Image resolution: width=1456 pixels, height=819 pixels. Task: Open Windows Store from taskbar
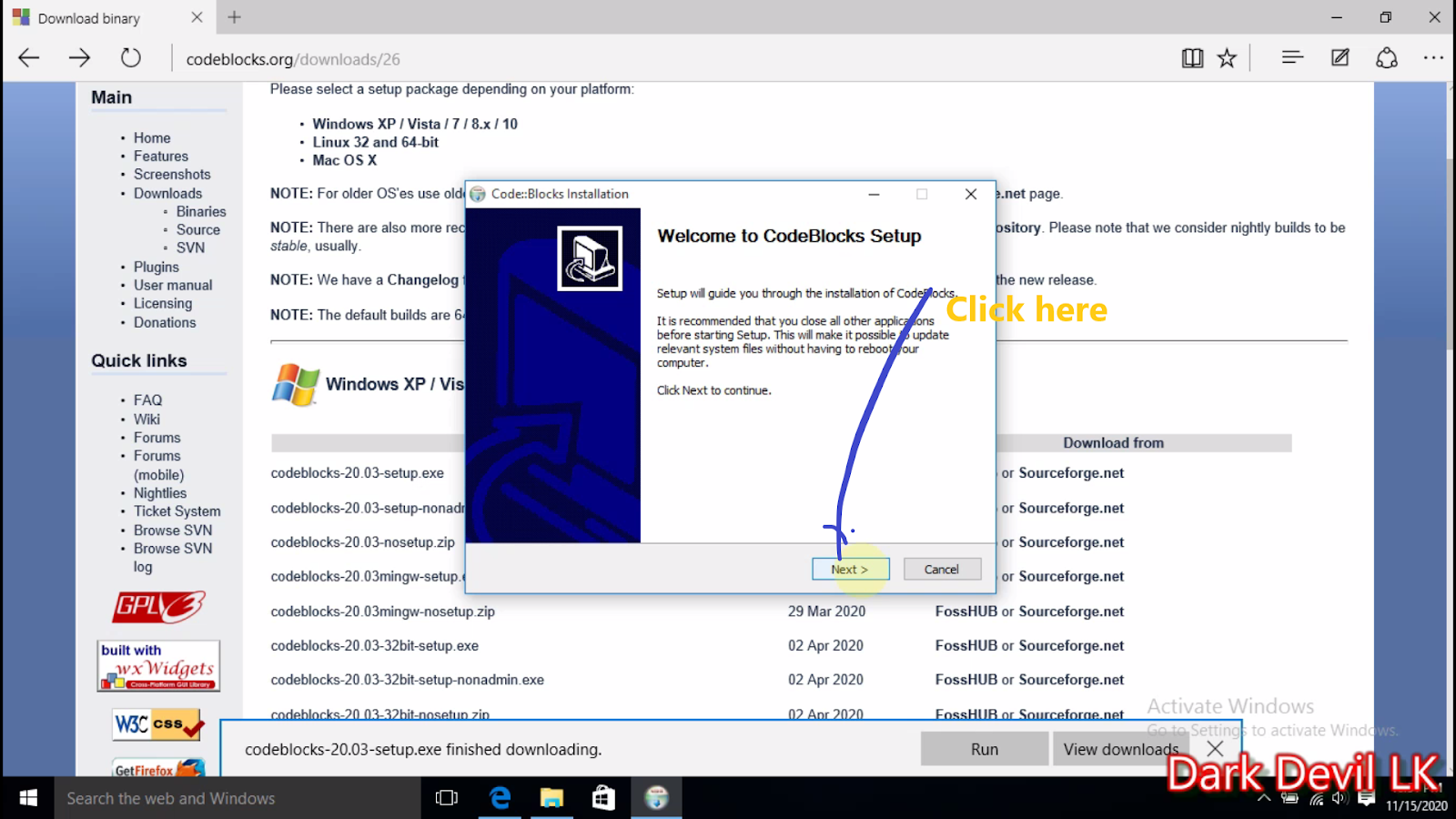[x=603, y=798]
